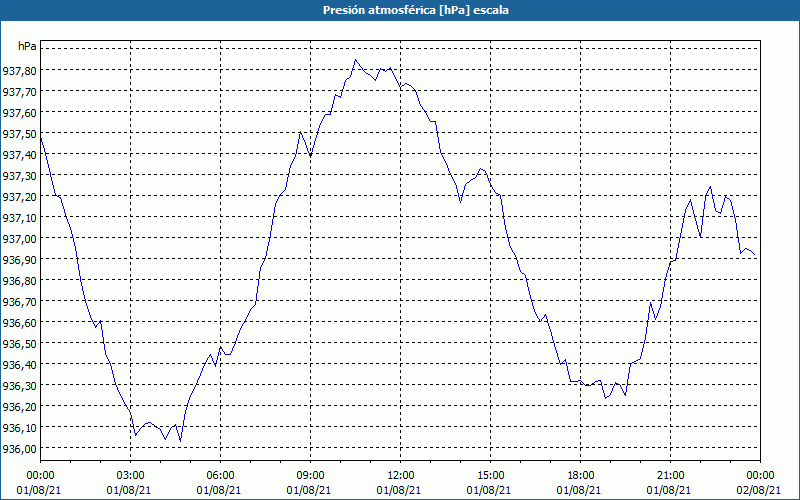Click the 936,70 axis label
The image size is (800, 500).
tap(19, 301)
